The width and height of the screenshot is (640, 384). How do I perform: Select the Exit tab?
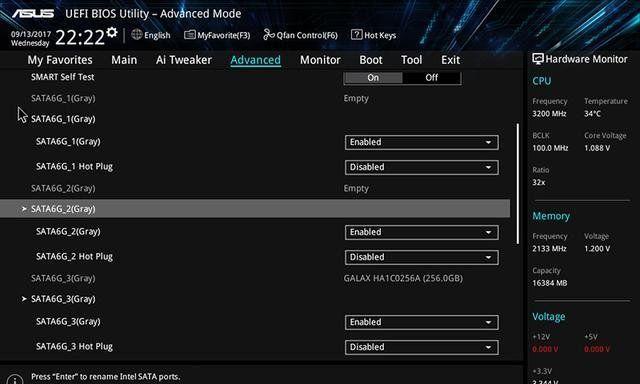(x=450, y=60)
